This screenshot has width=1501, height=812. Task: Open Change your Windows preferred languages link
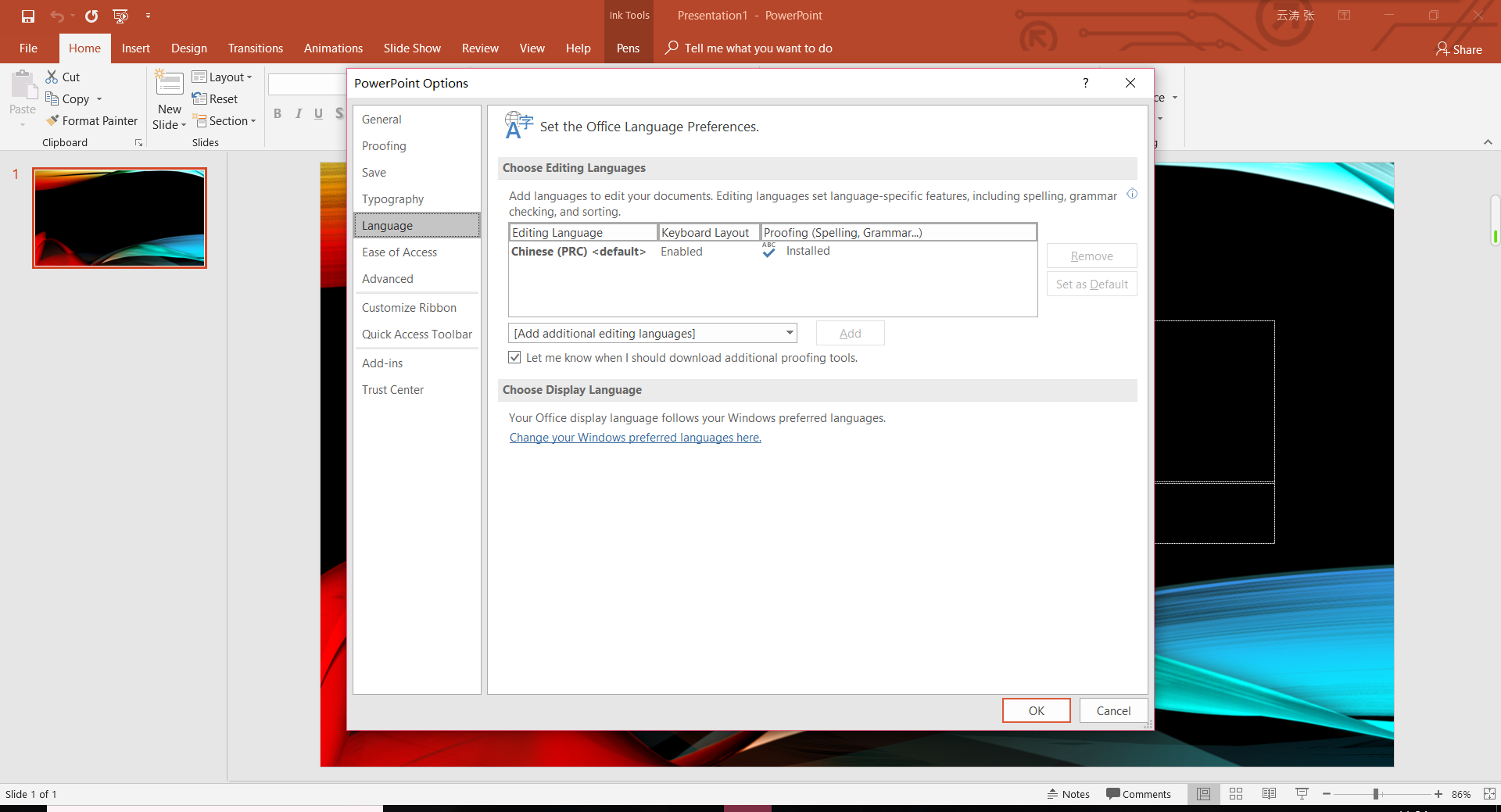click(636, 438)
